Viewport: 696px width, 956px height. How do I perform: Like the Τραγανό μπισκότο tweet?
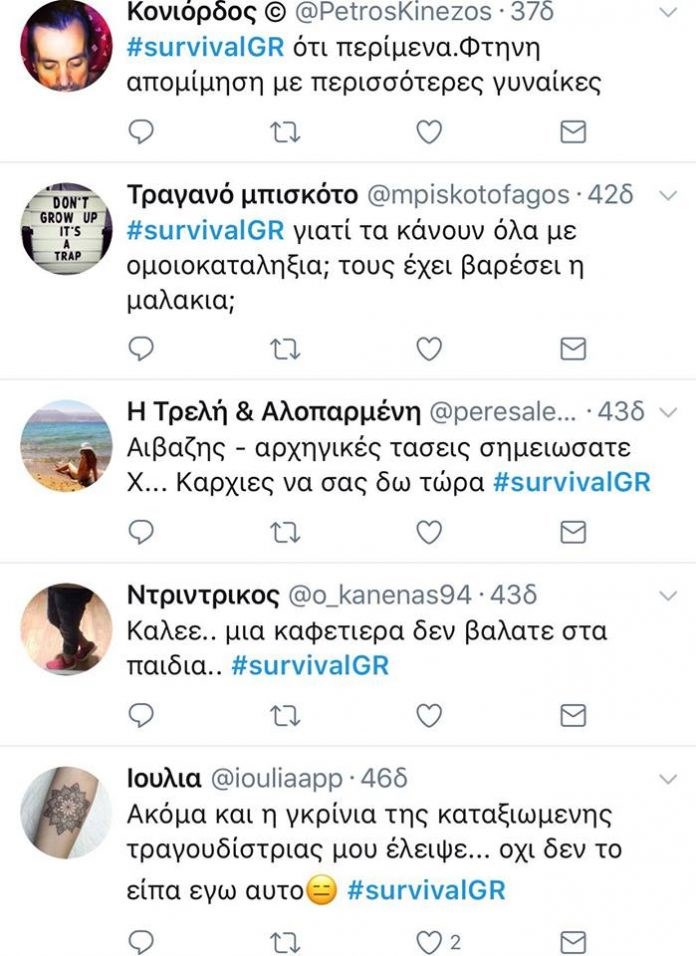coord(429,349)
